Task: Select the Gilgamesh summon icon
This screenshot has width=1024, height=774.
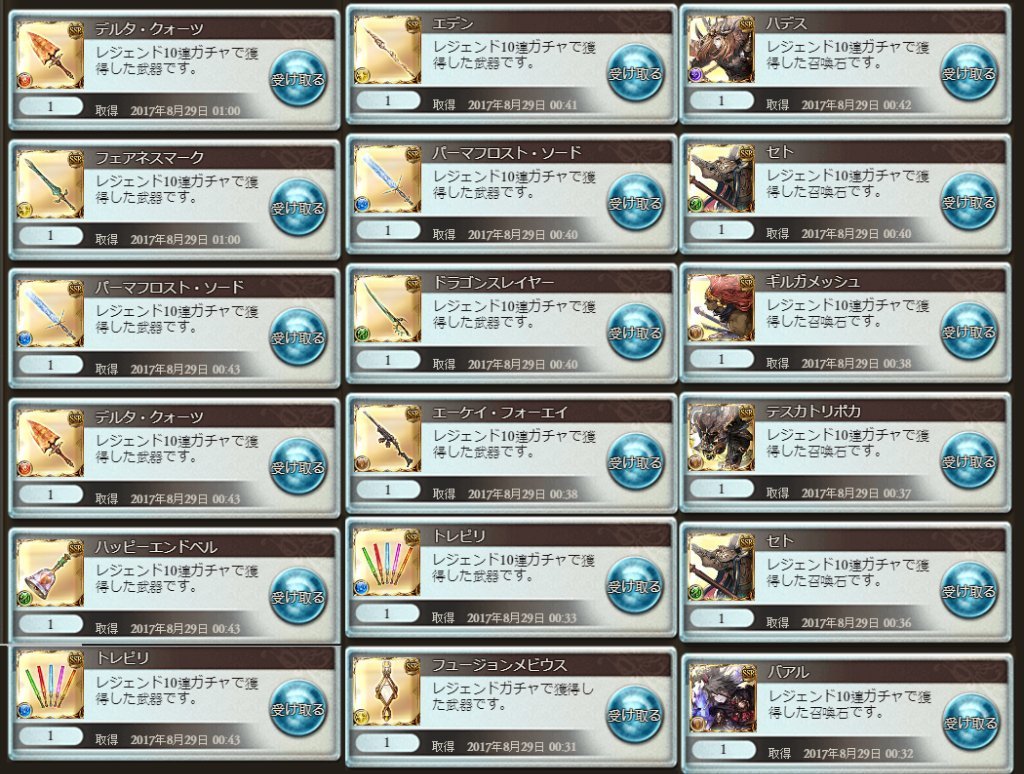Action: [721, 308]
